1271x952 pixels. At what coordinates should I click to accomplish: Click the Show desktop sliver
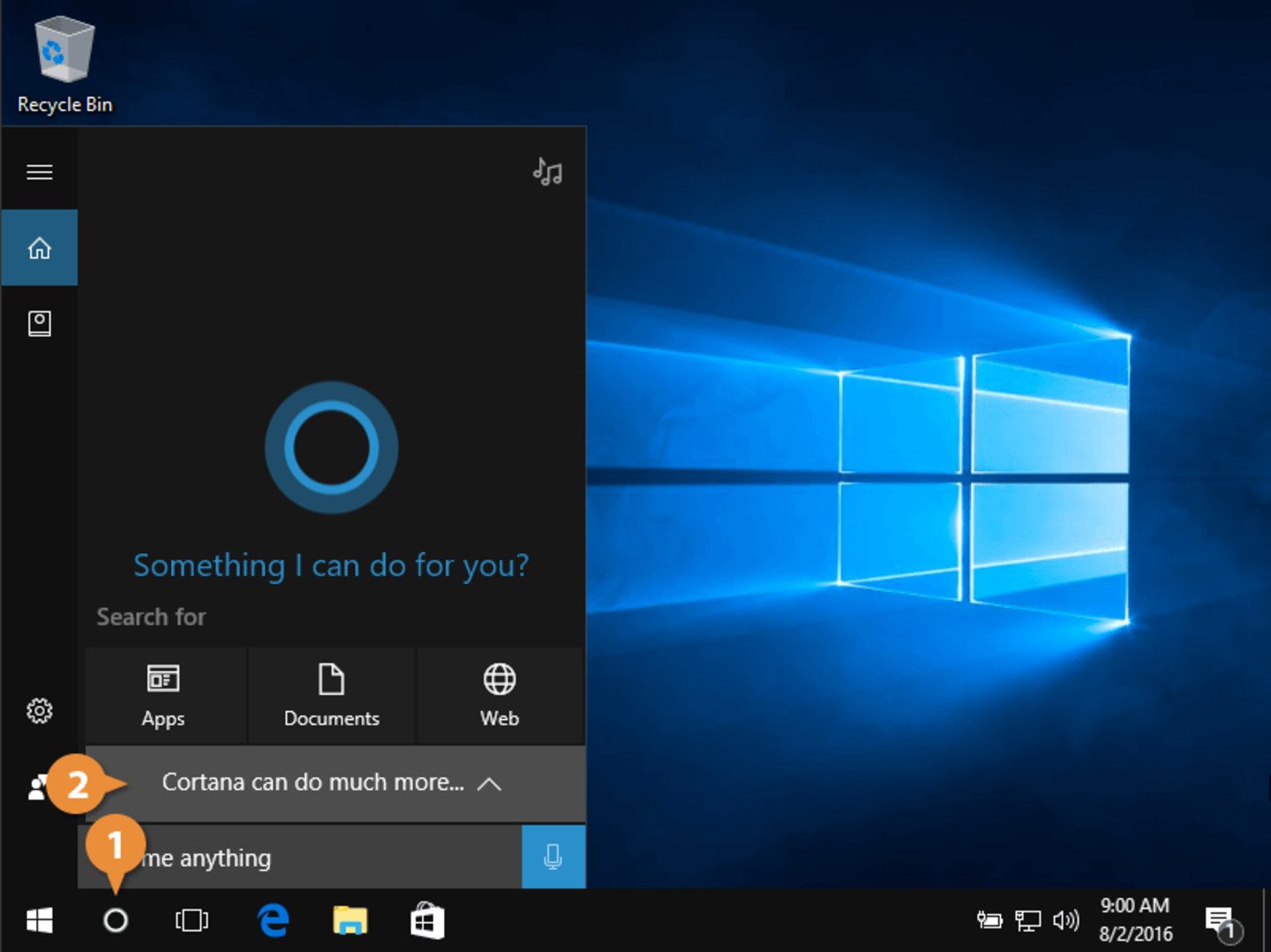[x=1266, y=920]
